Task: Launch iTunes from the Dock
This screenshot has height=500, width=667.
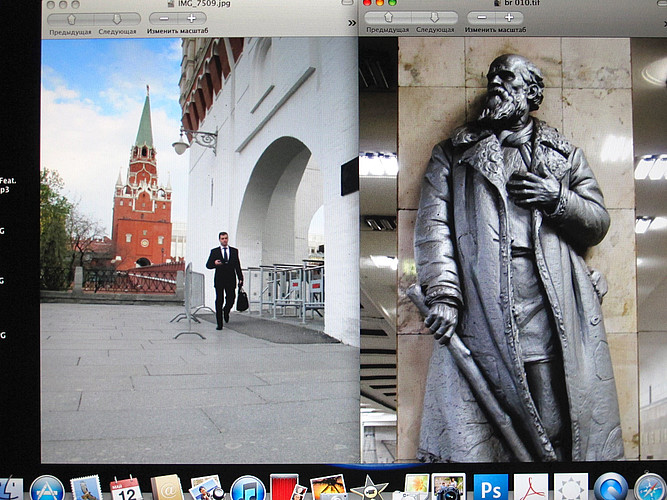Action: 248,489
